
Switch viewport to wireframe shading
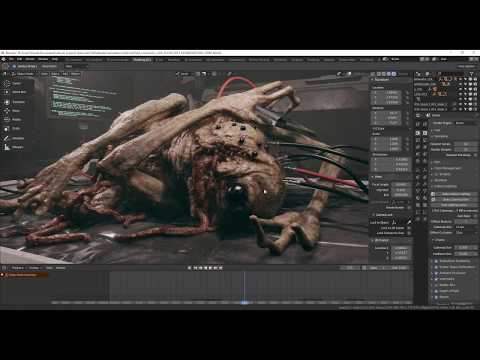click(379, 74)
